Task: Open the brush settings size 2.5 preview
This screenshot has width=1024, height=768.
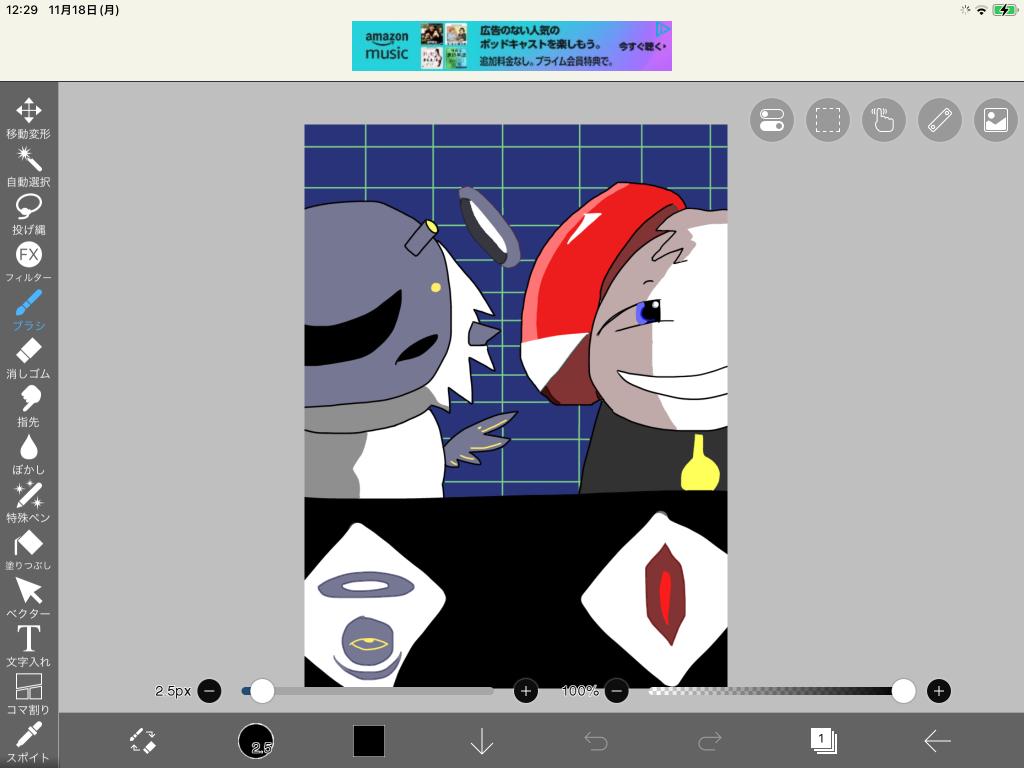Action: point(256,741)
